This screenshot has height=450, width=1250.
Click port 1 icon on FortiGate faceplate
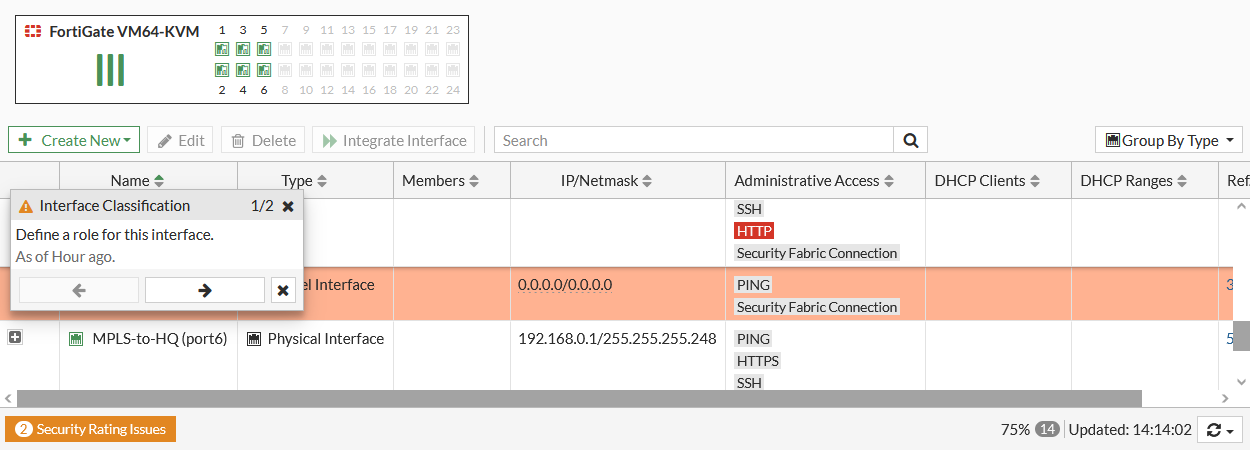point(222,49)
